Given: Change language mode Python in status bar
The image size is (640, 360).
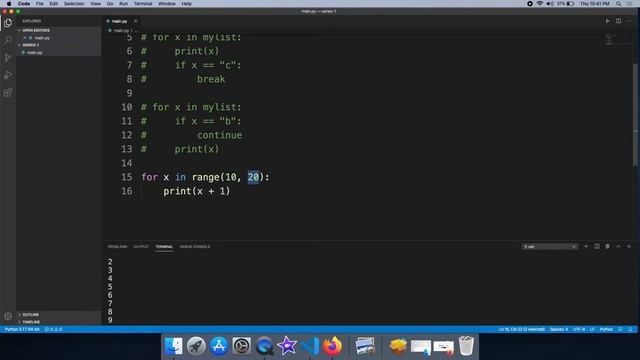Looking at the screenshot, I should [x=606, y=329].
